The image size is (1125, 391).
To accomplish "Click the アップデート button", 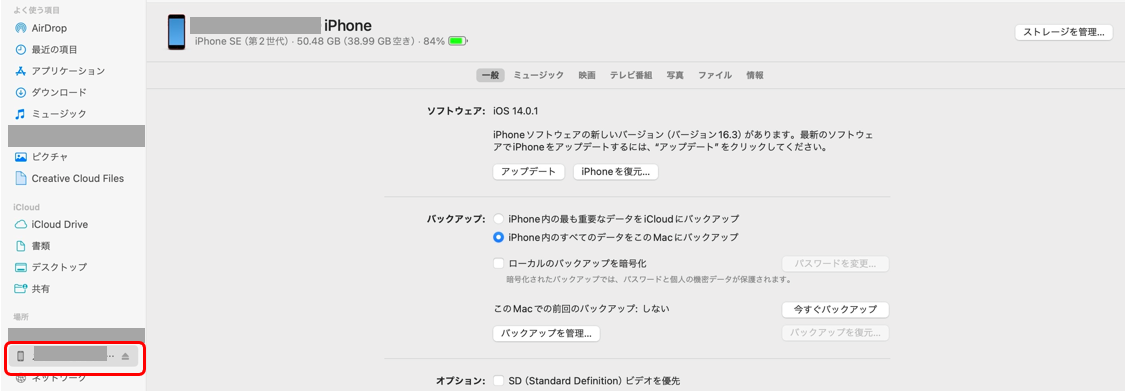I will (529, 172).
